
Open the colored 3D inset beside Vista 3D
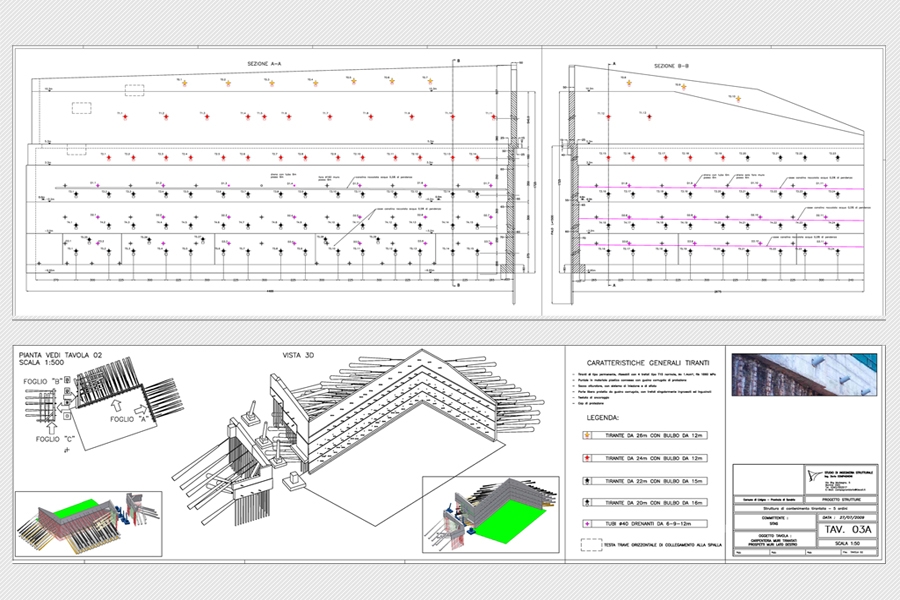click(481, 514)
